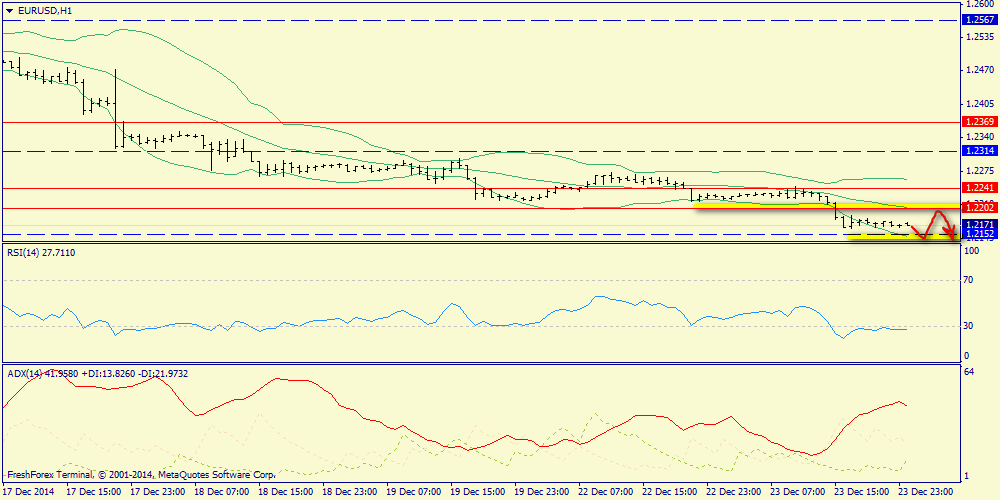Select the red 1.2241 resistance label
The height and width of the screenshot is (500, 1000).
[x=978, y=187]
